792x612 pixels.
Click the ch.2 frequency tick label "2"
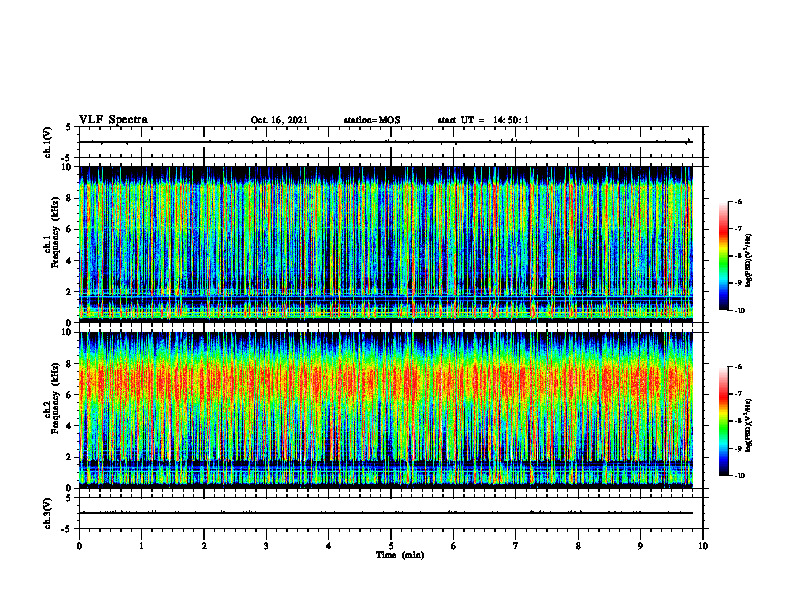pyautogui.click(x=70, y=457)
